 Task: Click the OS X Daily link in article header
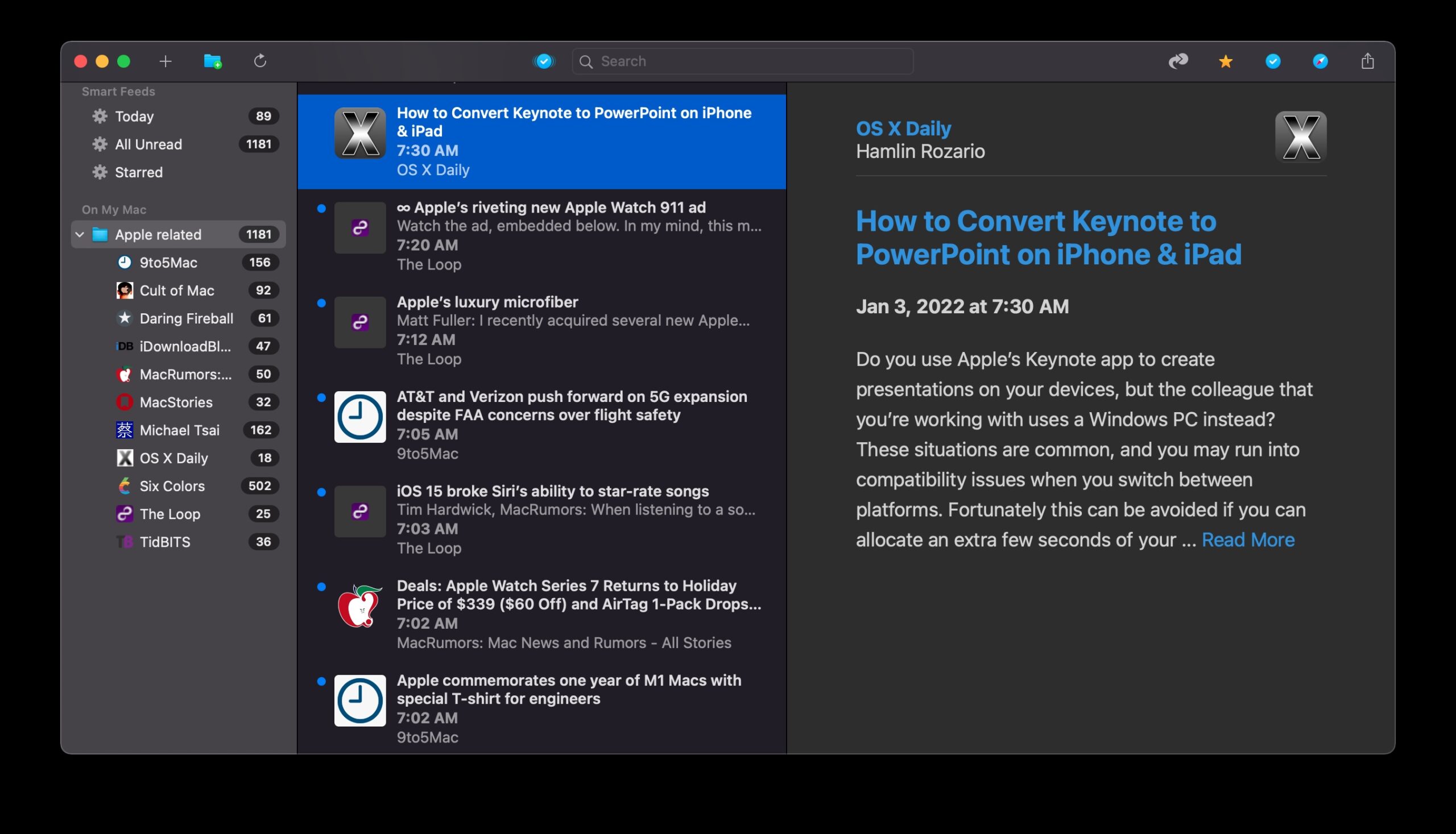(x=903, y=128)
